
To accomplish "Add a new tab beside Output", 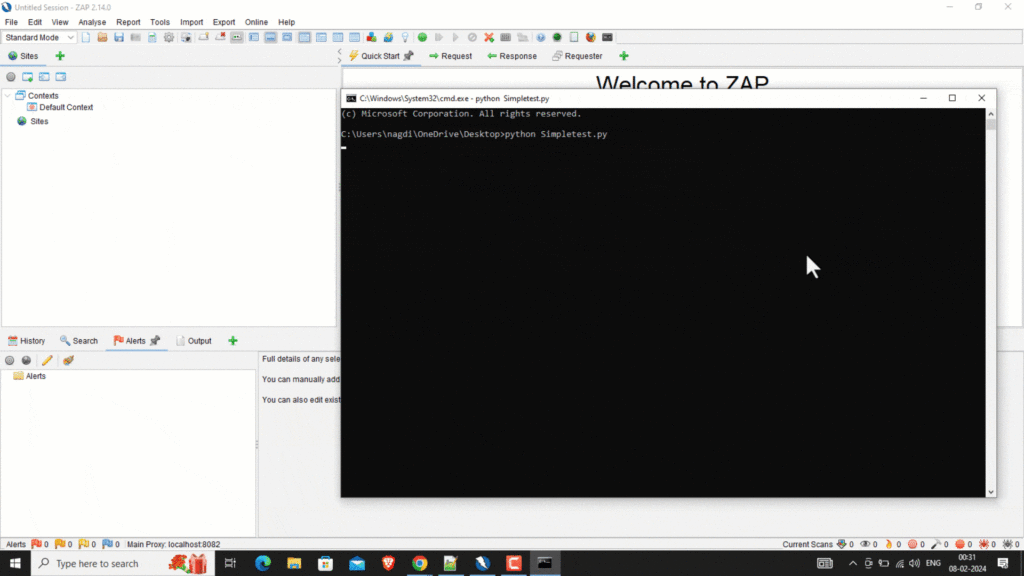I will [233, 340].
